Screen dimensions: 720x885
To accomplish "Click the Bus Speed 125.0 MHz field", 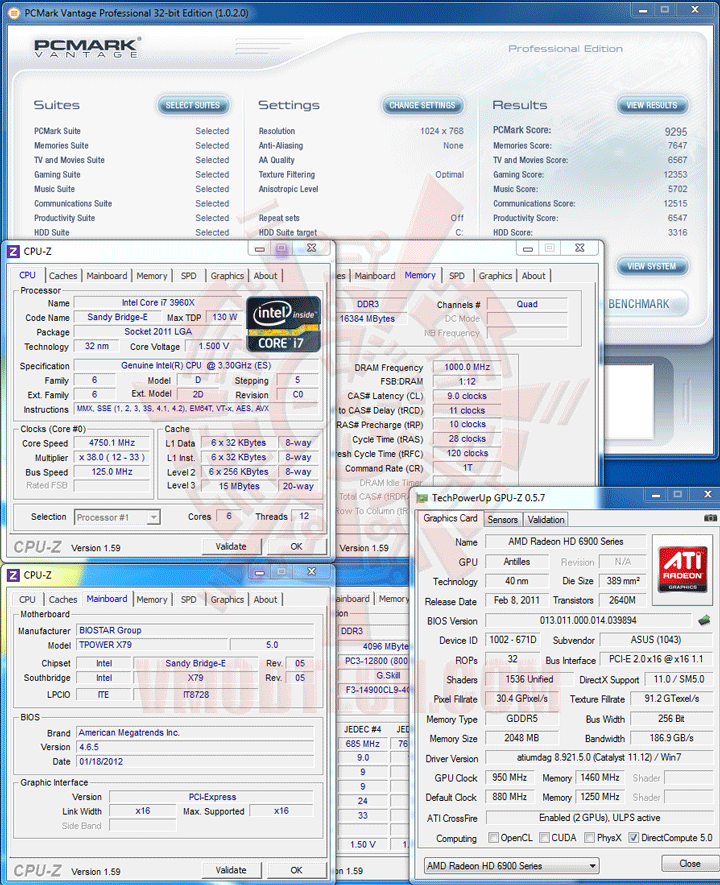I will tap(112, 472).
